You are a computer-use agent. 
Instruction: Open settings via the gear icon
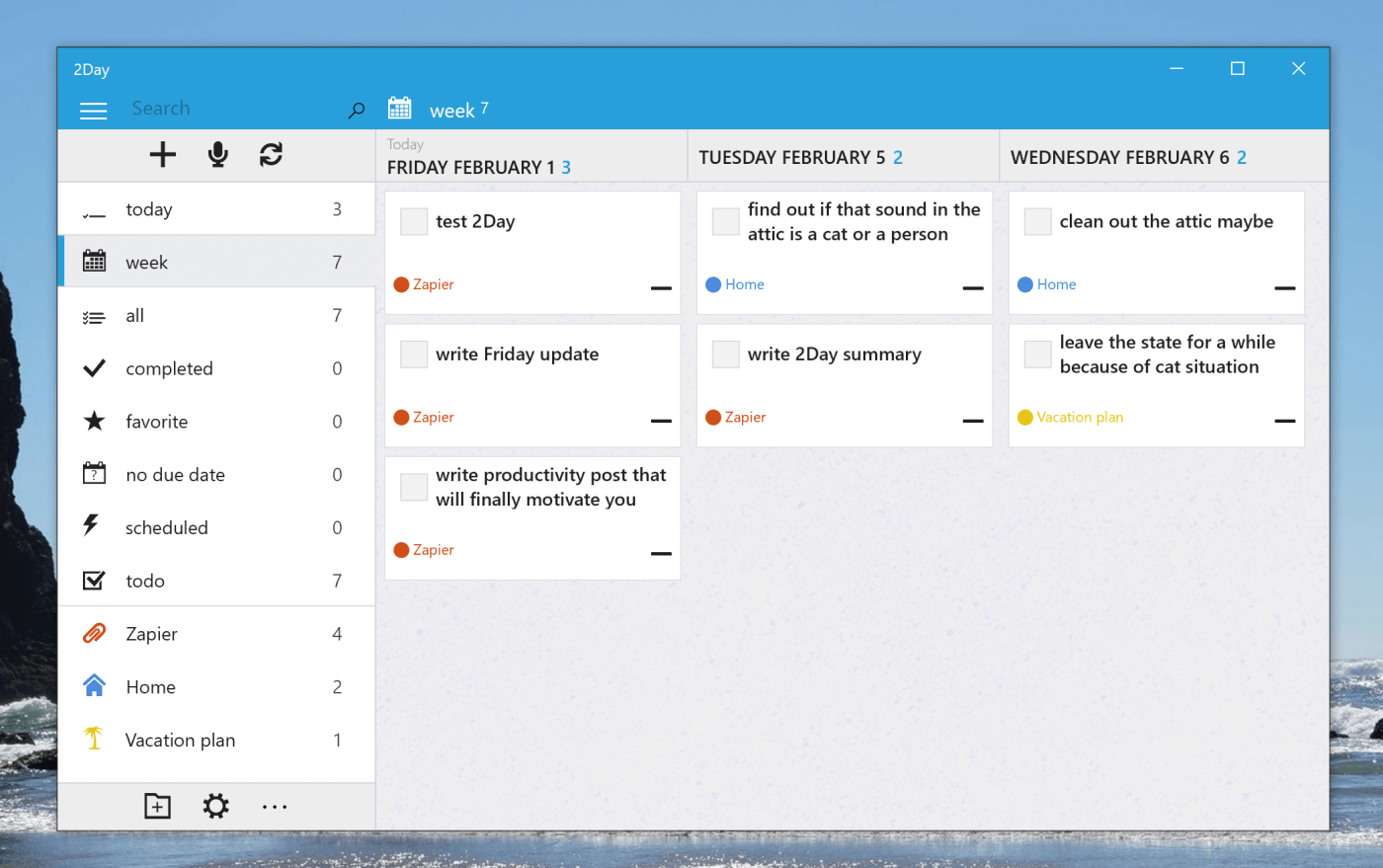point(215,806)
